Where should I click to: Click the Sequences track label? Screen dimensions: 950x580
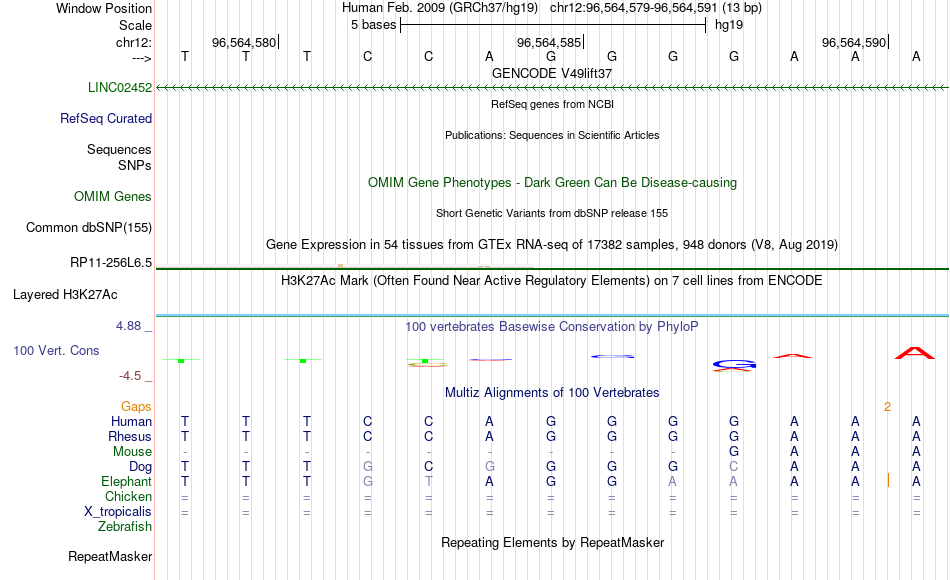coord(119,149)
